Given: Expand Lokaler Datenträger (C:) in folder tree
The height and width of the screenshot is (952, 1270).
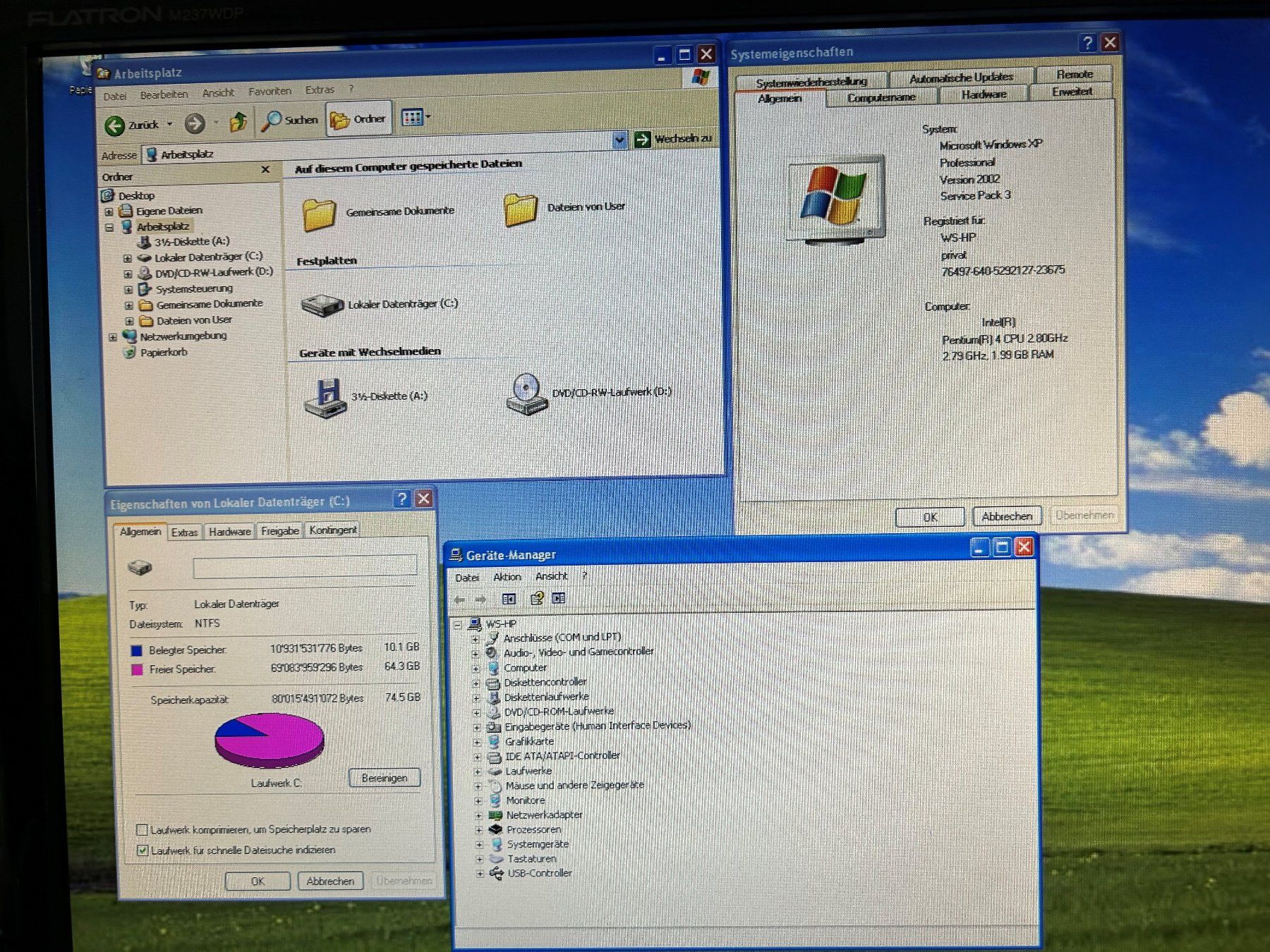Looking at the screenshot, I should tap(128, 258).
